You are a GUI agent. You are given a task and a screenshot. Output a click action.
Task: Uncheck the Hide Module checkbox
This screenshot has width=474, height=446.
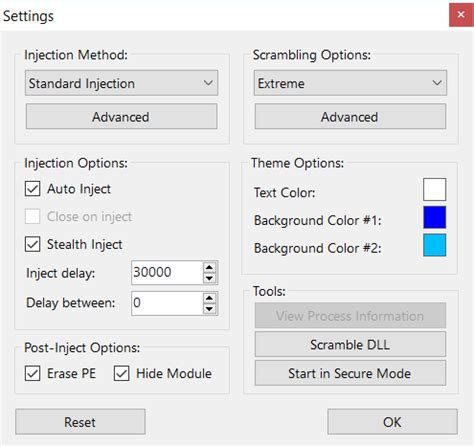(121, 373)
